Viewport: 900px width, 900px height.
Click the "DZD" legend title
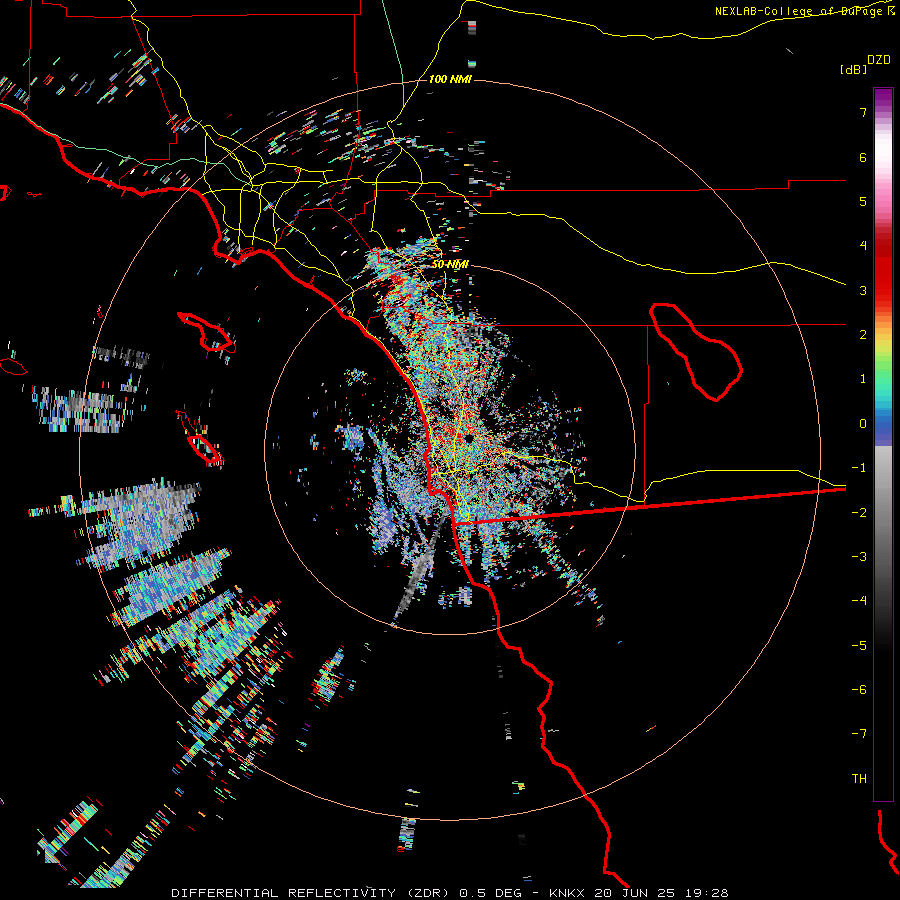pos(878,60)
